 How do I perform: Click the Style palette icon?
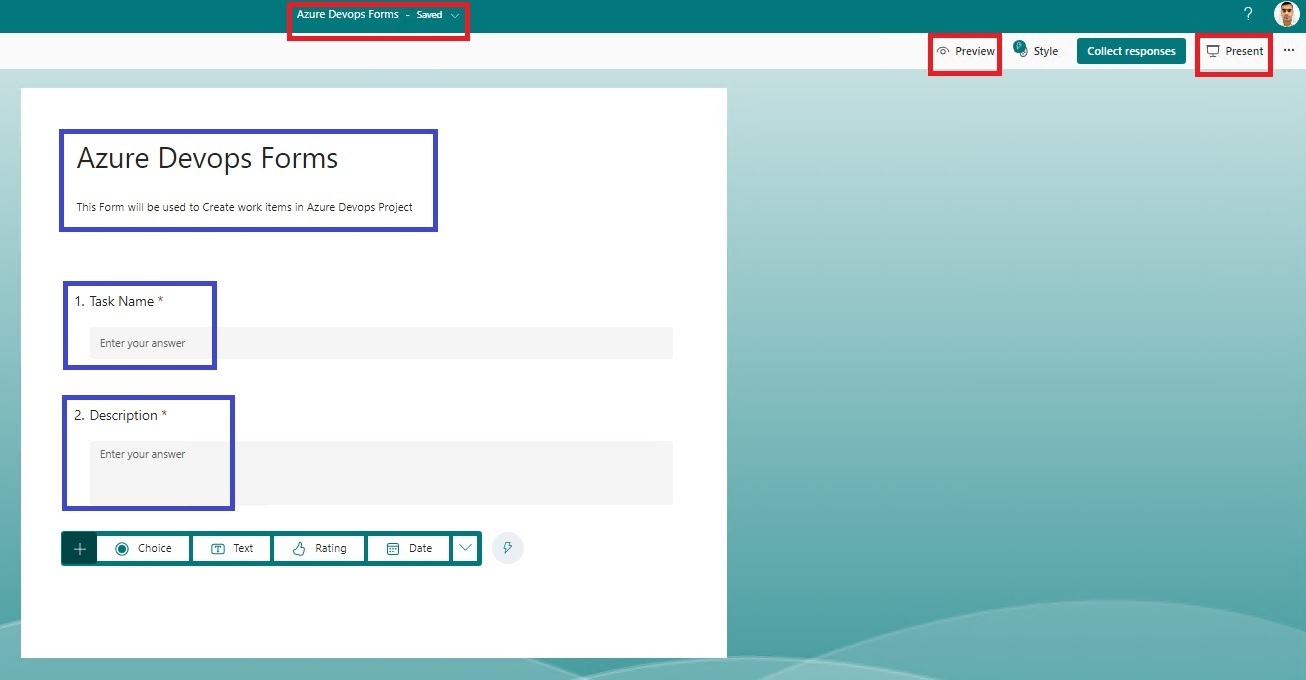pyautogui.click(x=1020, y=49)
